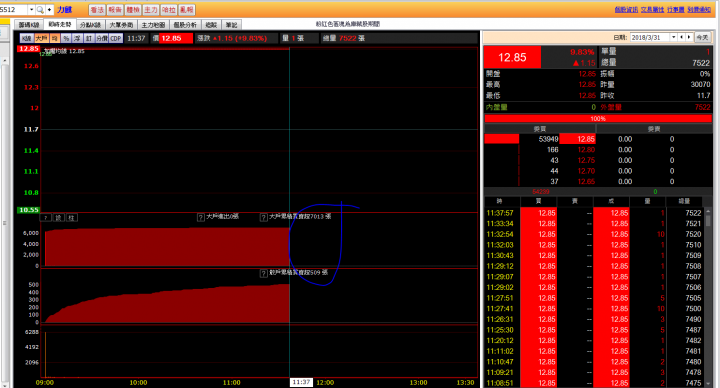Click the red 12.85 price box in toolbar
The width and height of the screenshot is (720, 388).
pos(176,38)
